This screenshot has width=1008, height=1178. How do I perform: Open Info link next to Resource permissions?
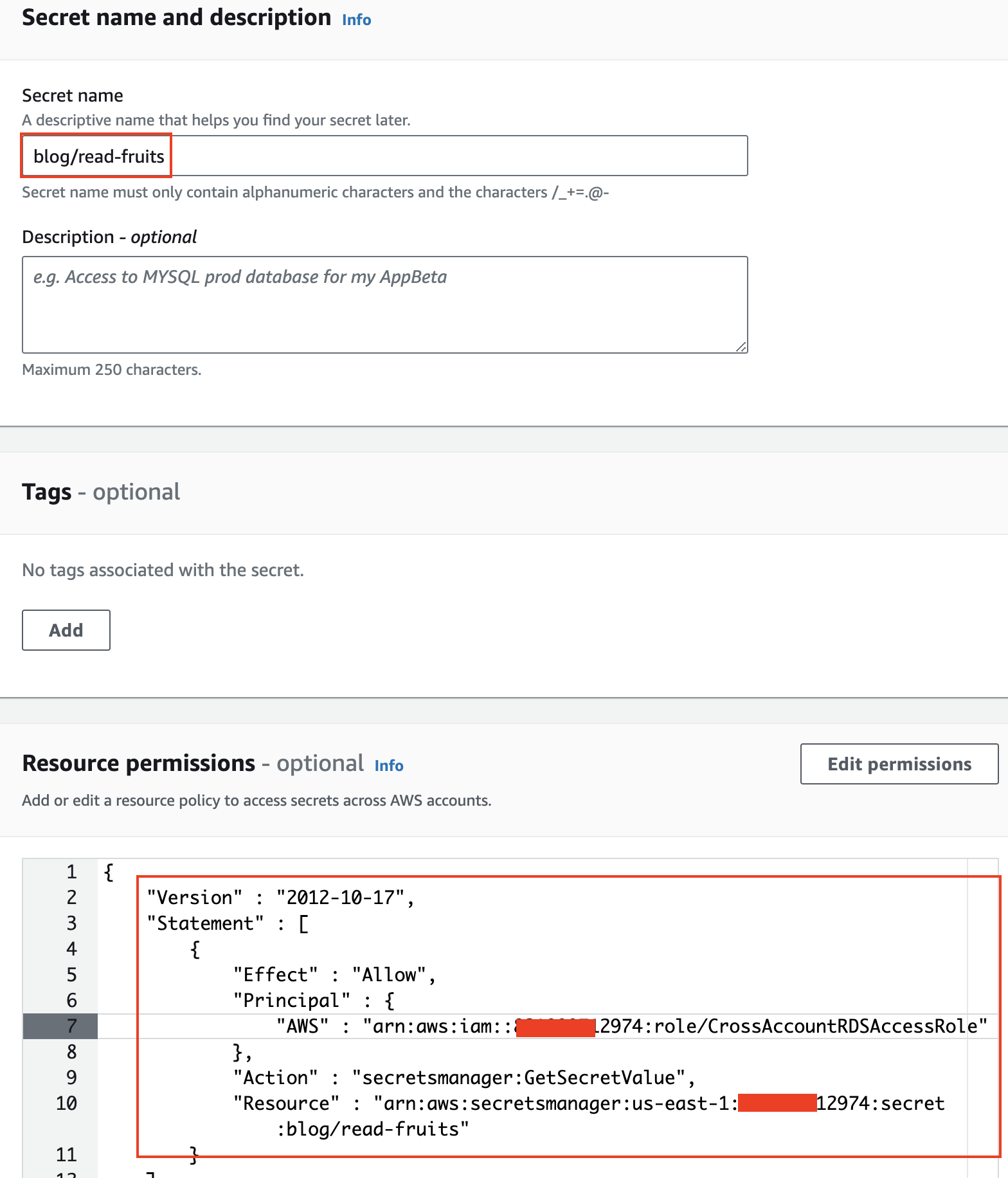click(x=389, y=766)
